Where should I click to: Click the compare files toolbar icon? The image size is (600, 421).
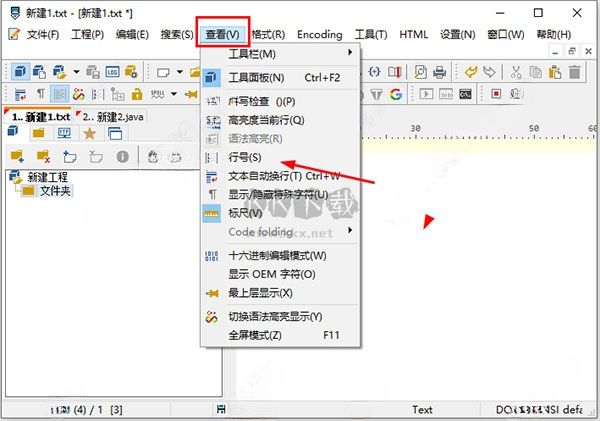click(x=394, y=72)
